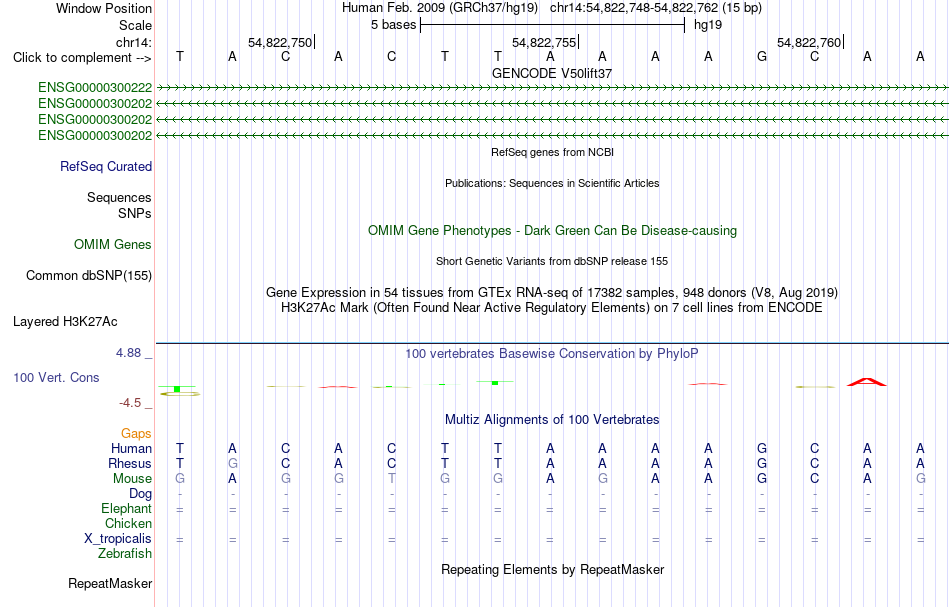Click the tall red A-shaped PhyloP peak
Screen dimensions: 950x607
pyautogui.click(x=867, y=382)
